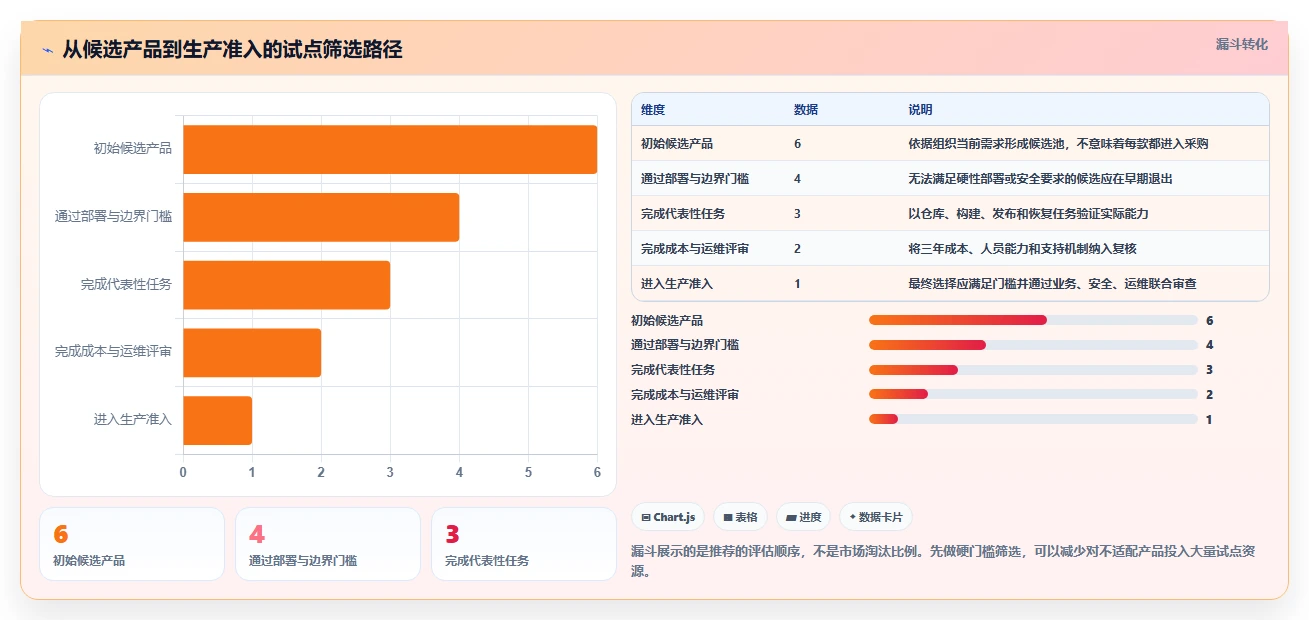The width and height of the screenshot is (1309, 620).
Task: Click chart axis label 初始候选产品
Action: coord(133,148)
